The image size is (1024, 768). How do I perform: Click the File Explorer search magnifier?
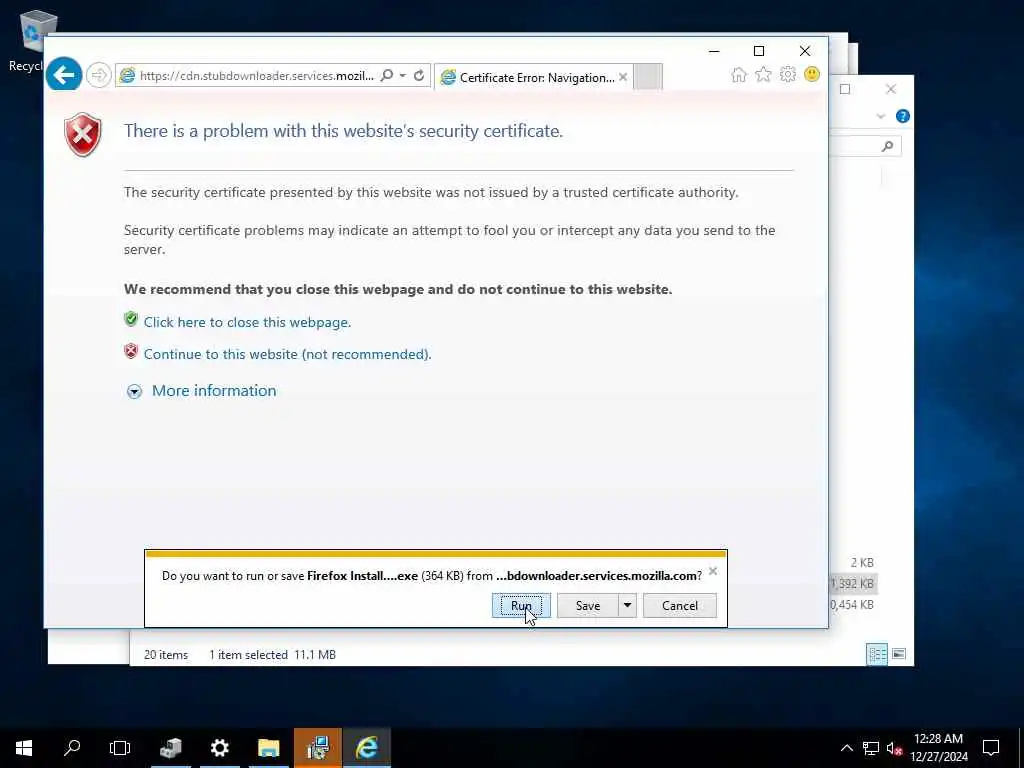tap(887, 146)
